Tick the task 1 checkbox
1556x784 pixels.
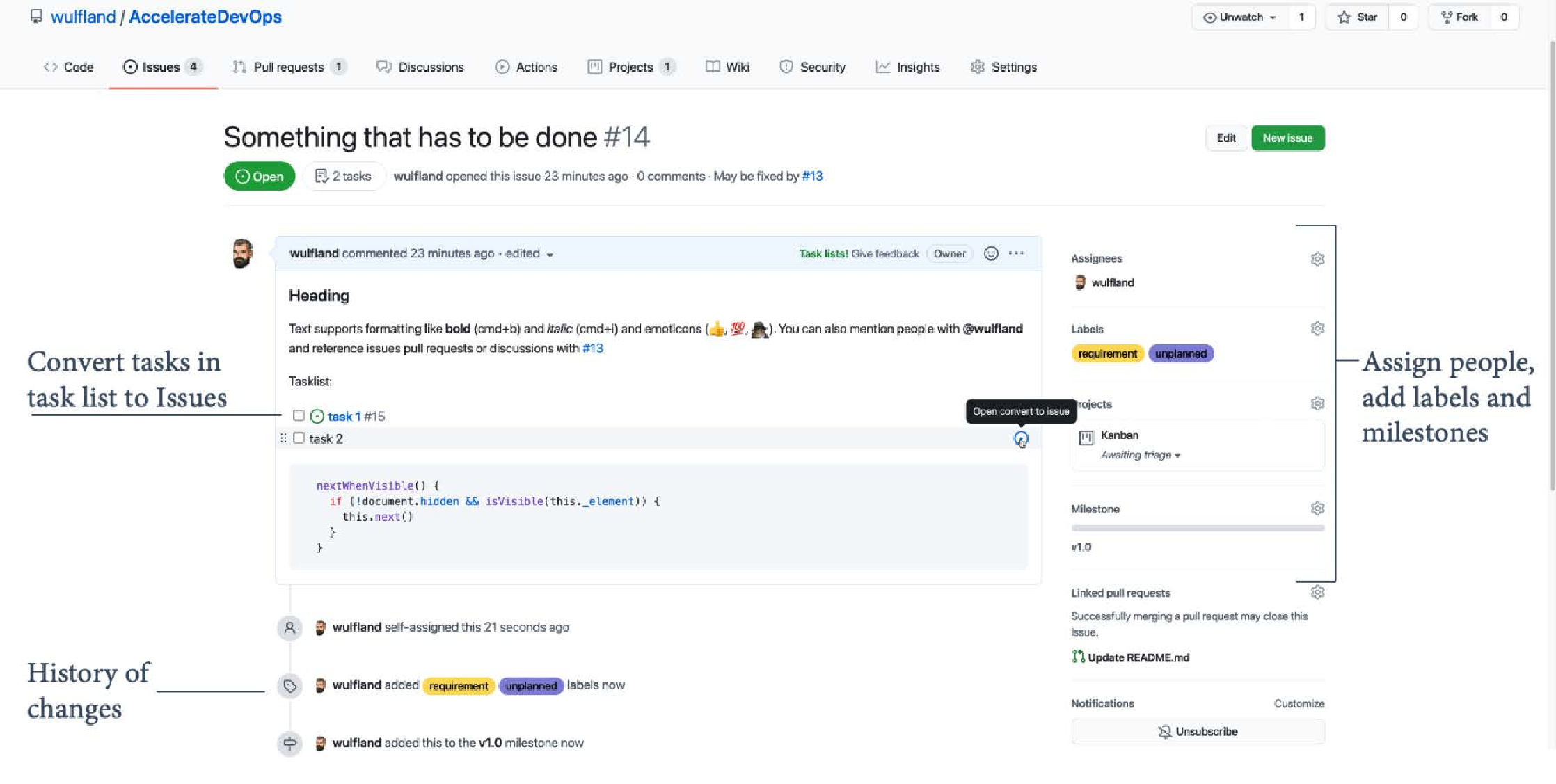pyautogui.click(x=299, y=415)
